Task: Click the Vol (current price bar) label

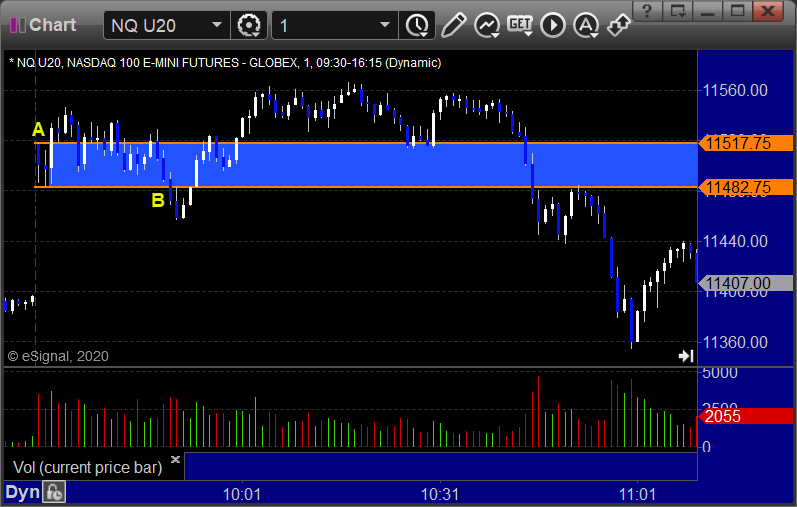Action: (87, 467)
